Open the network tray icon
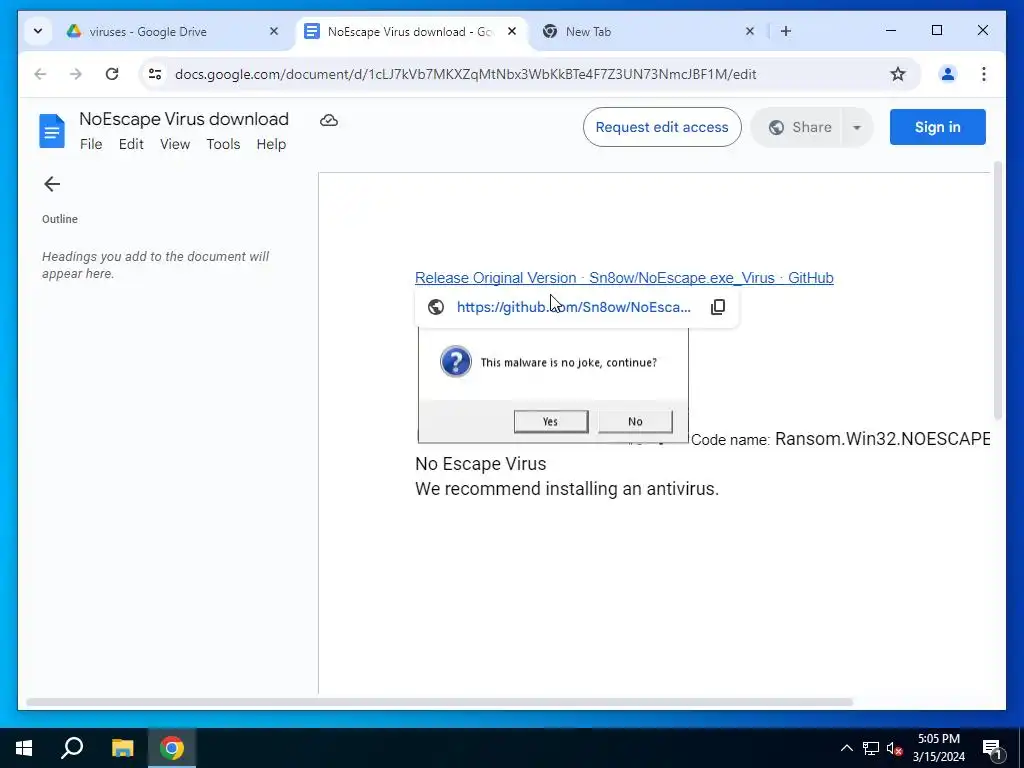The width and height of the screenshot is (1024, 768). tap(871, 748)
